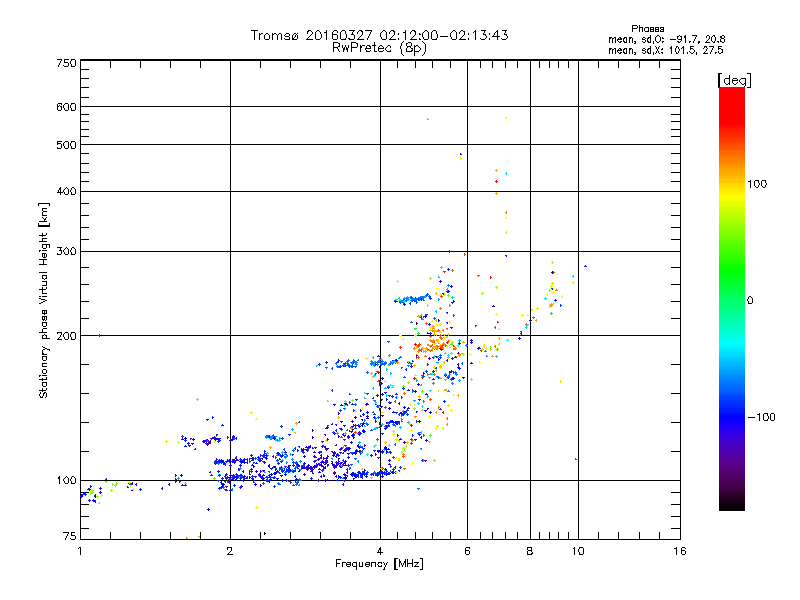Screen dimensions: 800x600
Task: Click the "100" label on the deg color scale
Action: pyautogui.click(x=757, y=184)
